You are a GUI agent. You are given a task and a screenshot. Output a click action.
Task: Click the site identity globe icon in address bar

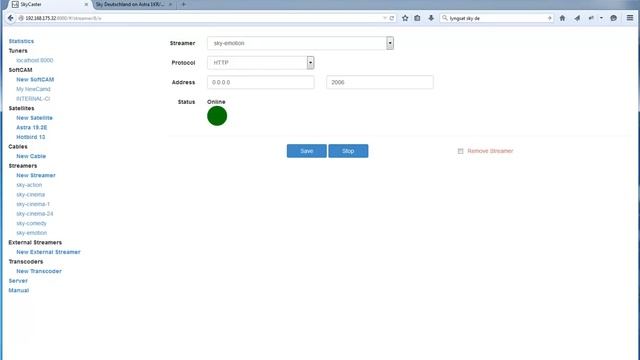tap(21, 18)
